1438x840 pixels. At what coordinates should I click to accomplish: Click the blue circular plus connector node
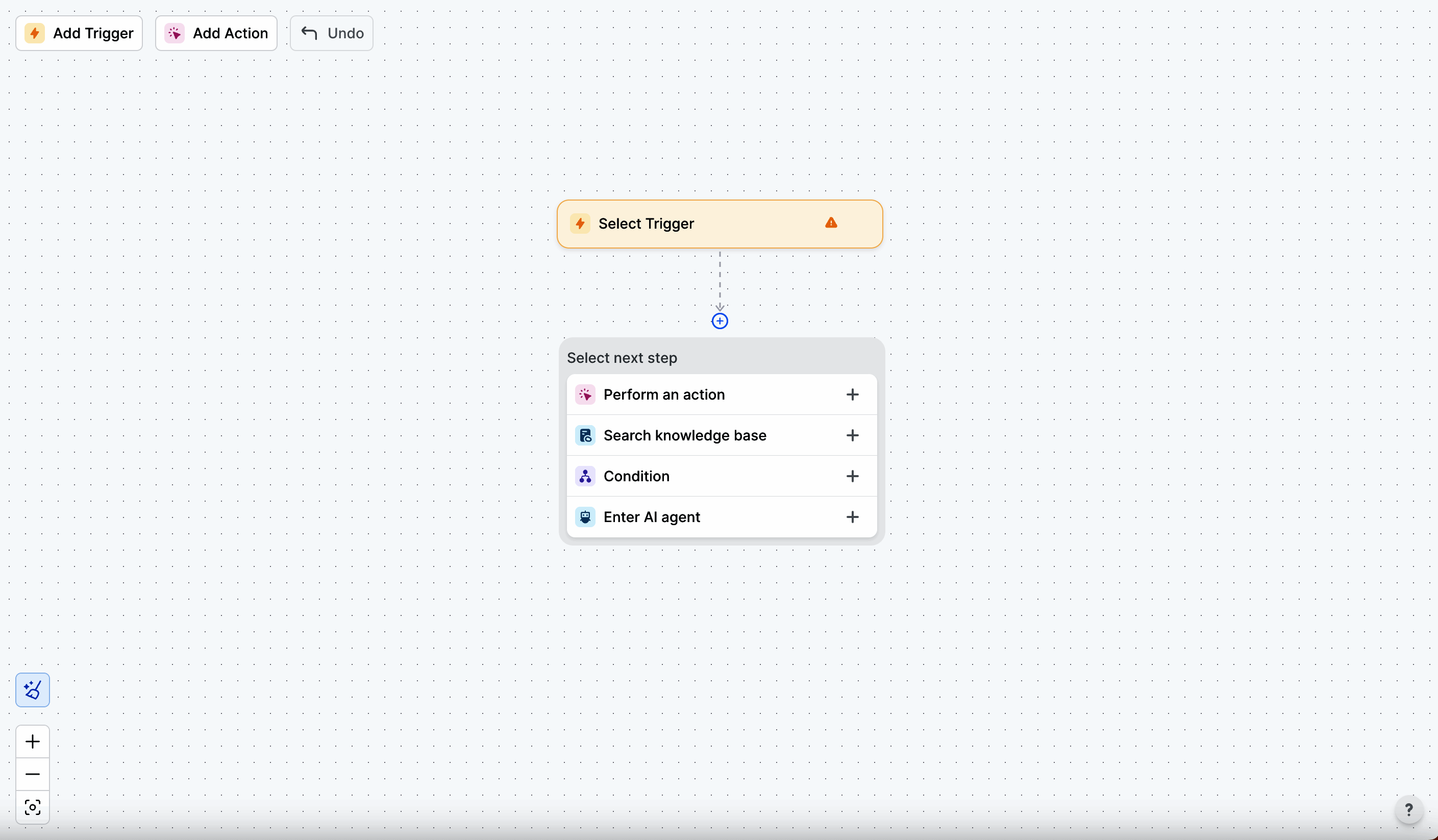click(x=720, y=322)
